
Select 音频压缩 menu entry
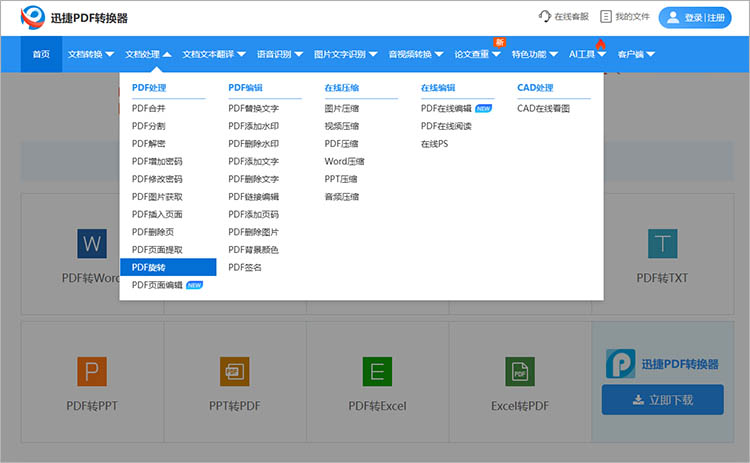tap(342, 197)
